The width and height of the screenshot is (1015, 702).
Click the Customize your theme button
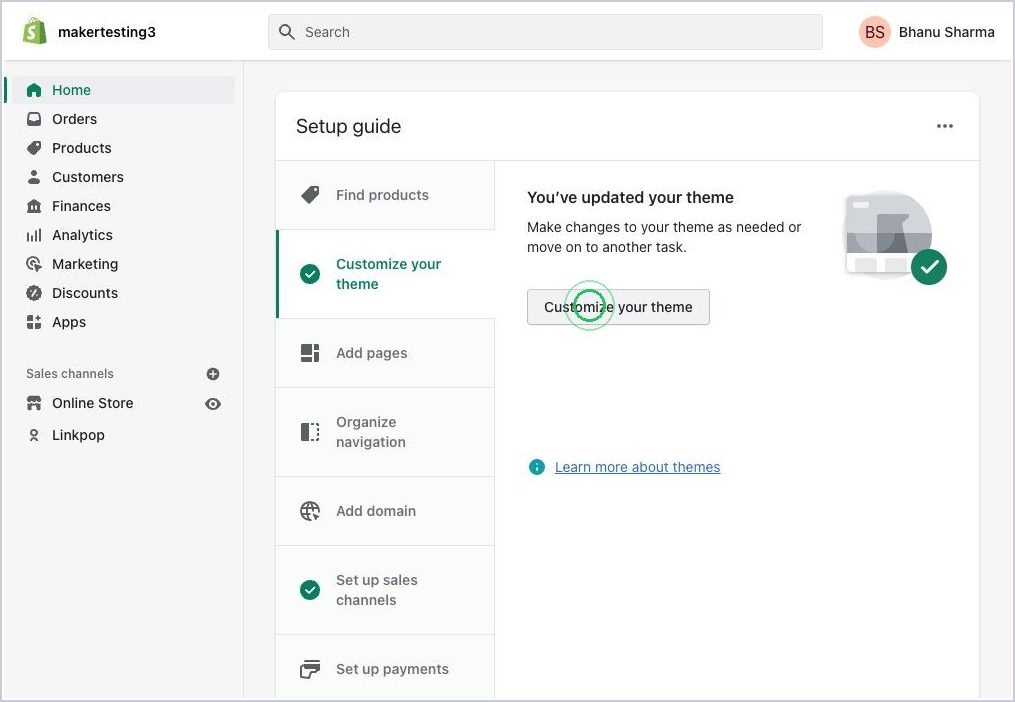coord(618,307)
